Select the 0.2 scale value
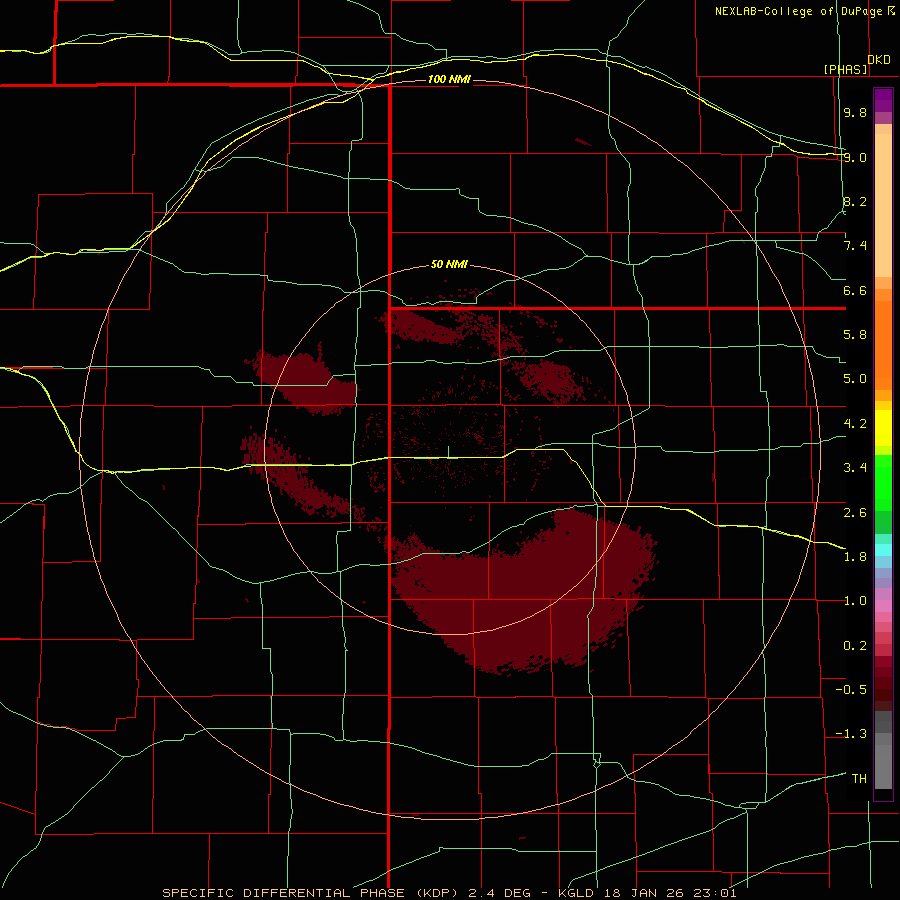Image resolution: width=900 pixels, height=900 pixels. pos(855,646)
